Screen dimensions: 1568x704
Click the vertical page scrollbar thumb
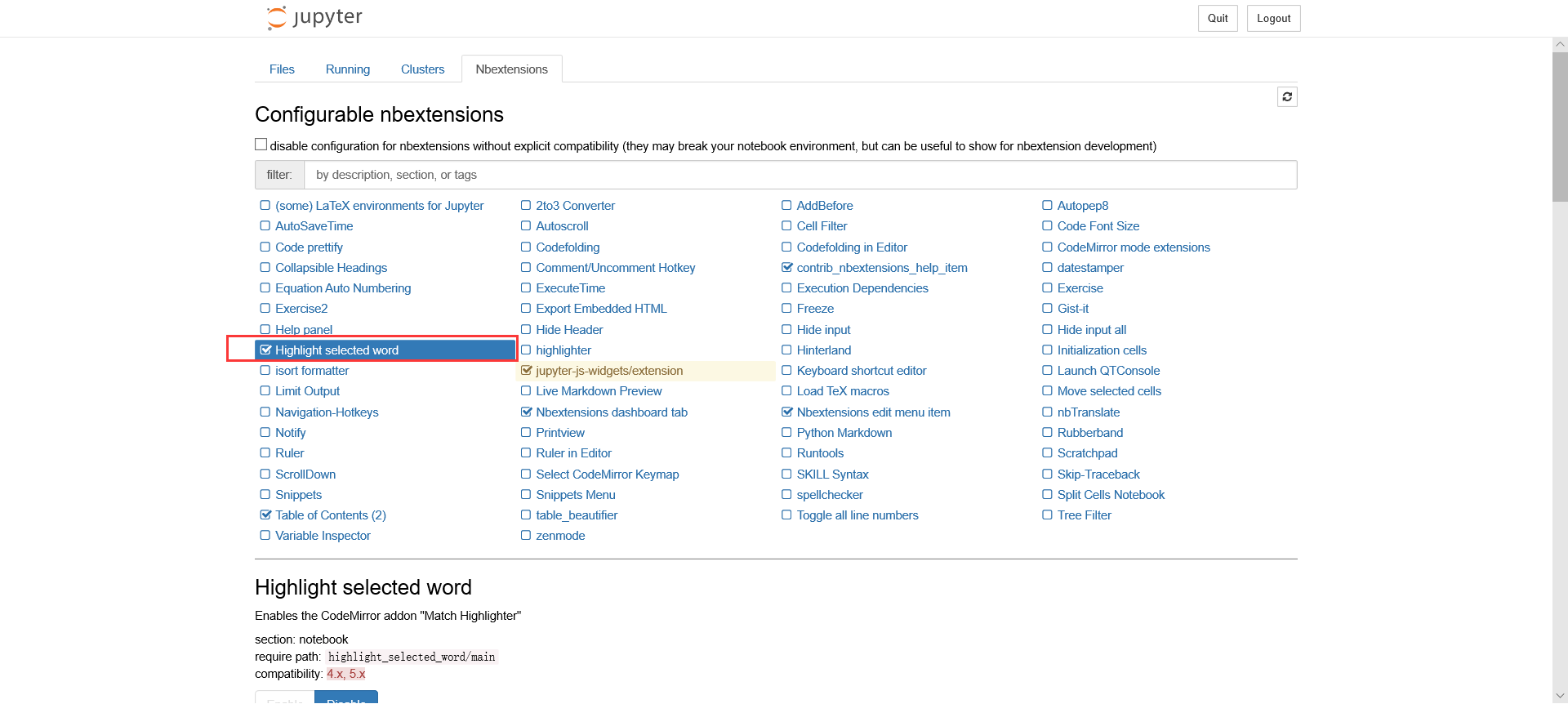point(1560,127)
